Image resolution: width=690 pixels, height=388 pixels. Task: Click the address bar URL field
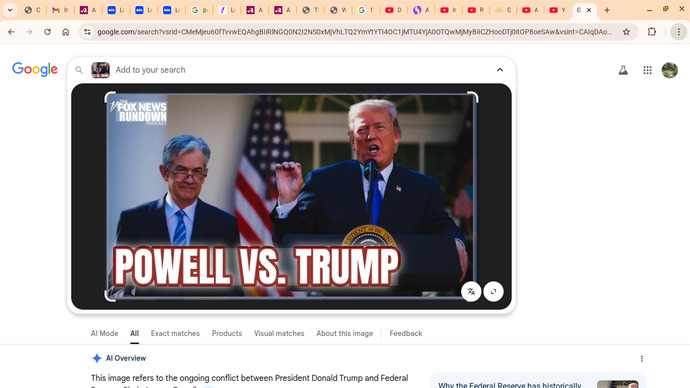pos(354,32)
